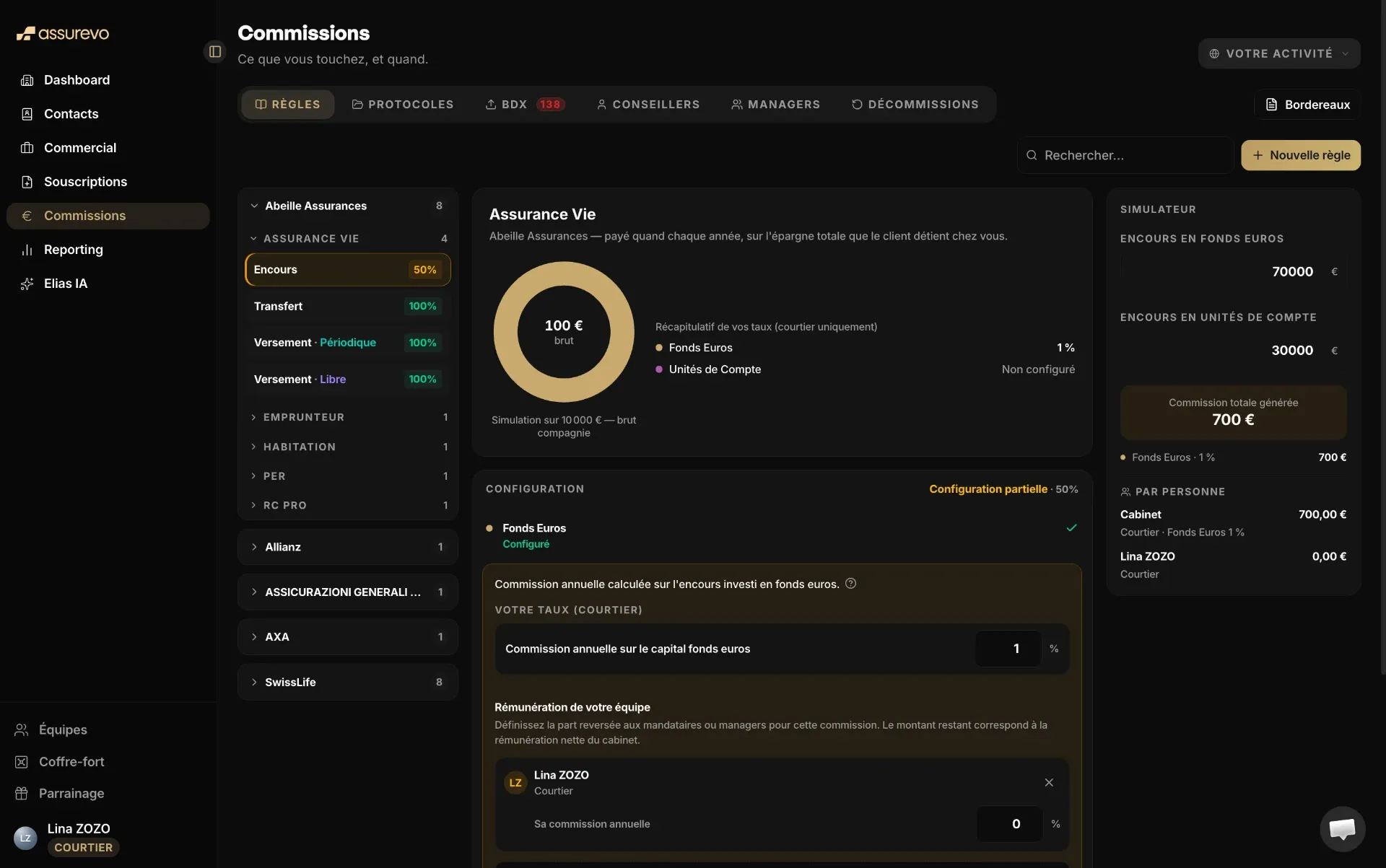The image size is (1386, 868).
Task: Edit the Encours en unités de compte amount
Action: (1234, 351)
